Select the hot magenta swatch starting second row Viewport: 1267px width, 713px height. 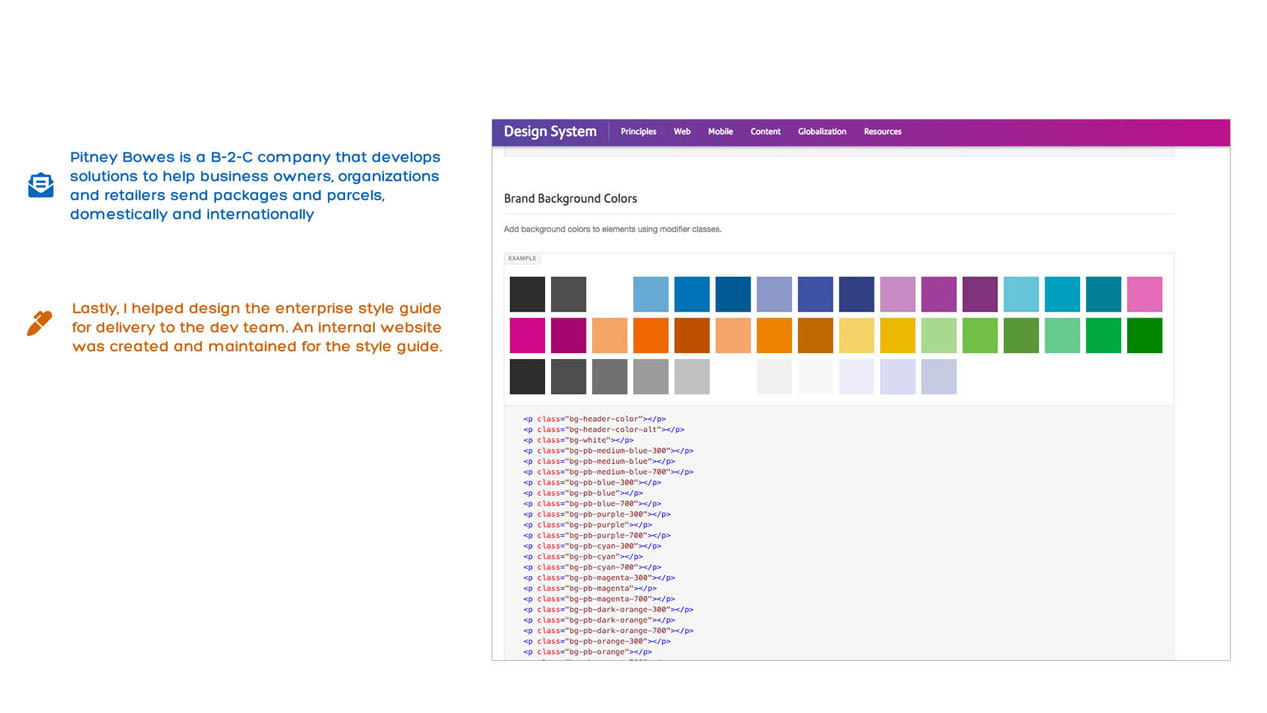pos(527,336)
